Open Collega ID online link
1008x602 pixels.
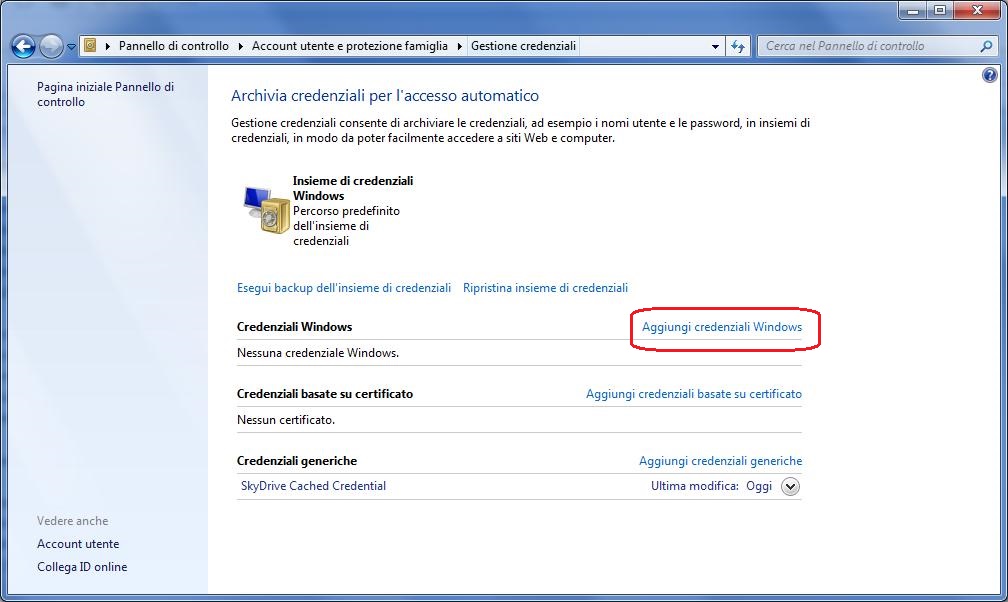pyautogui.click(x=82, y=567)
